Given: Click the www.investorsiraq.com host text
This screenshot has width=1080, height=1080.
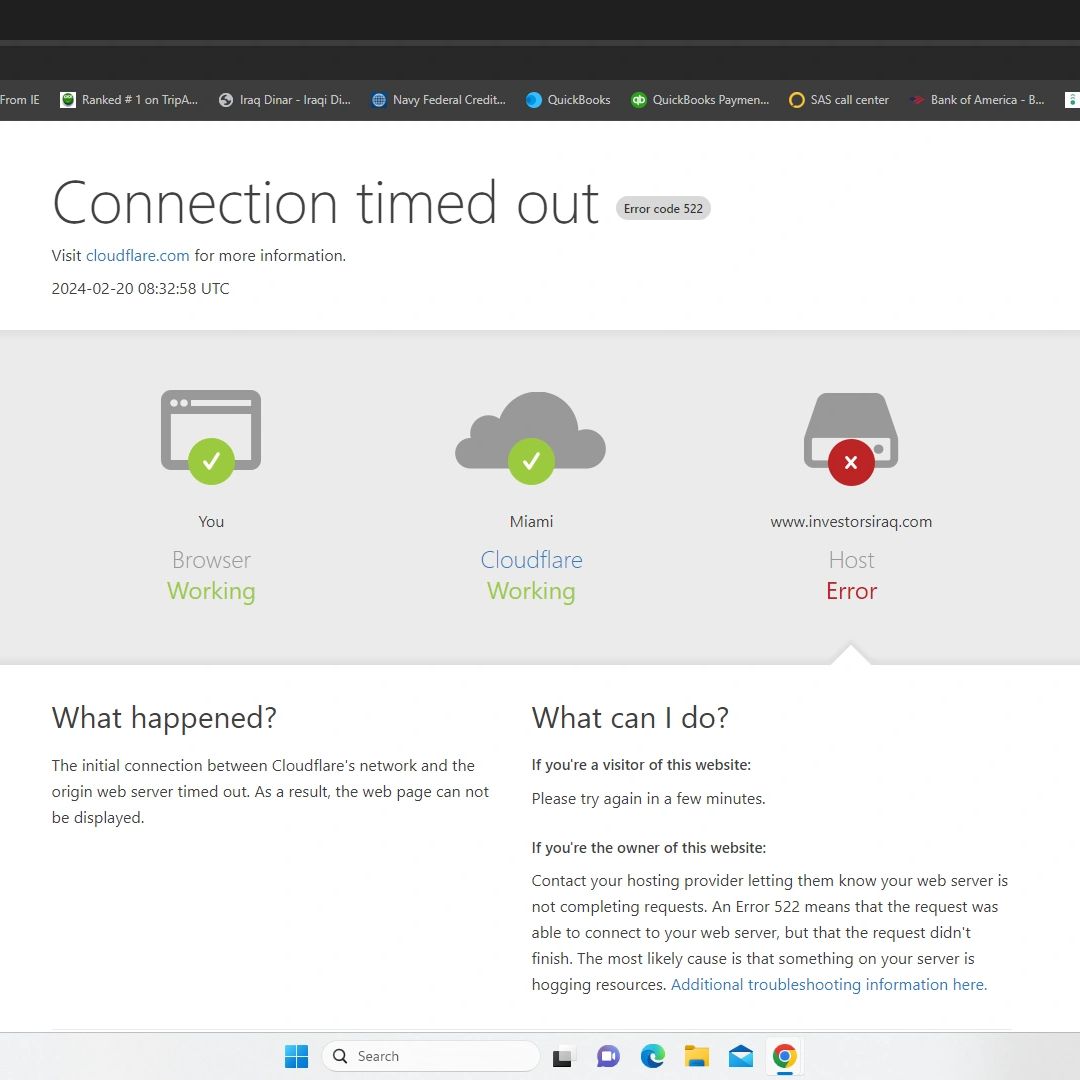Looking at the screenshot, I should [851, 521].
